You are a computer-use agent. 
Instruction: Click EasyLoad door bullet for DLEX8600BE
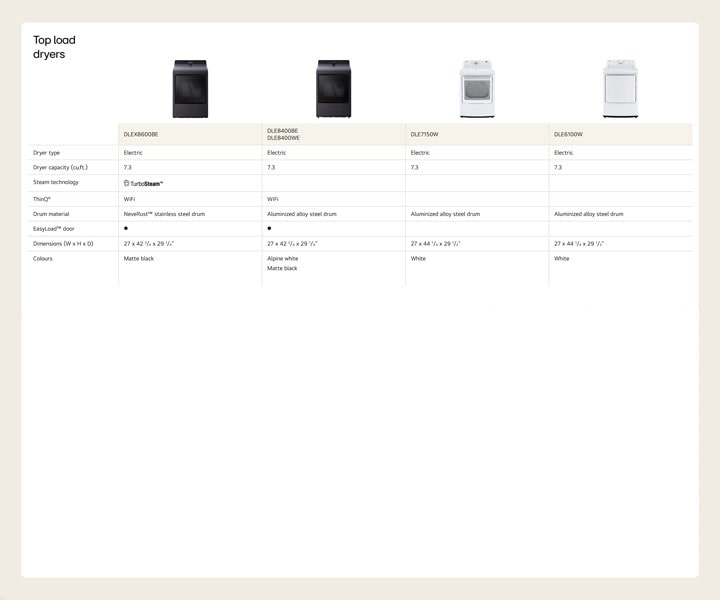point(126,228)
